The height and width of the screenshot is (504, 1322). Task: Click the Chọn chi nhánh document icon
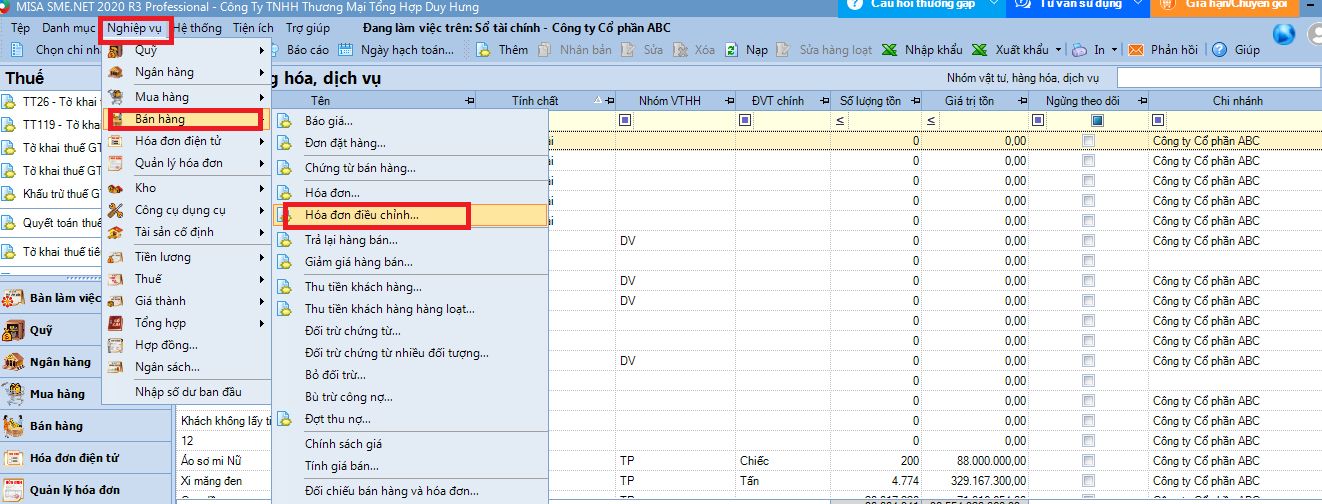click(x=17, y=49)
